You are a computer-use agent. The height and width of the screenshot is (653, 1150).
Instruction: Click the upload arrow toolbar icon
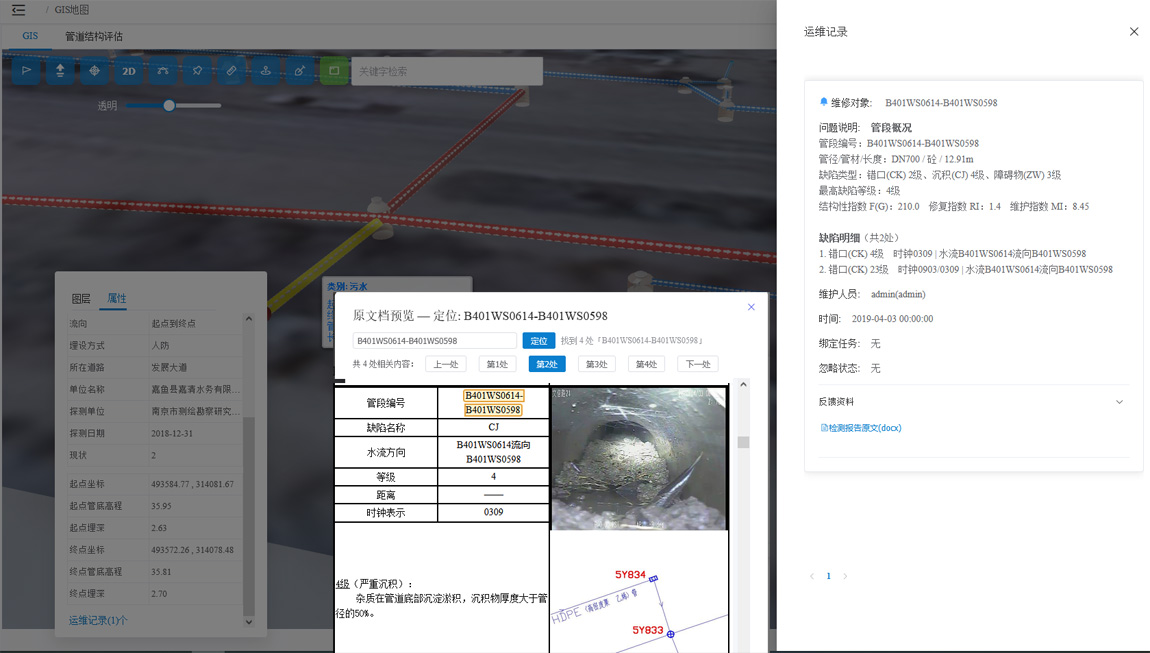pos(60,71)
